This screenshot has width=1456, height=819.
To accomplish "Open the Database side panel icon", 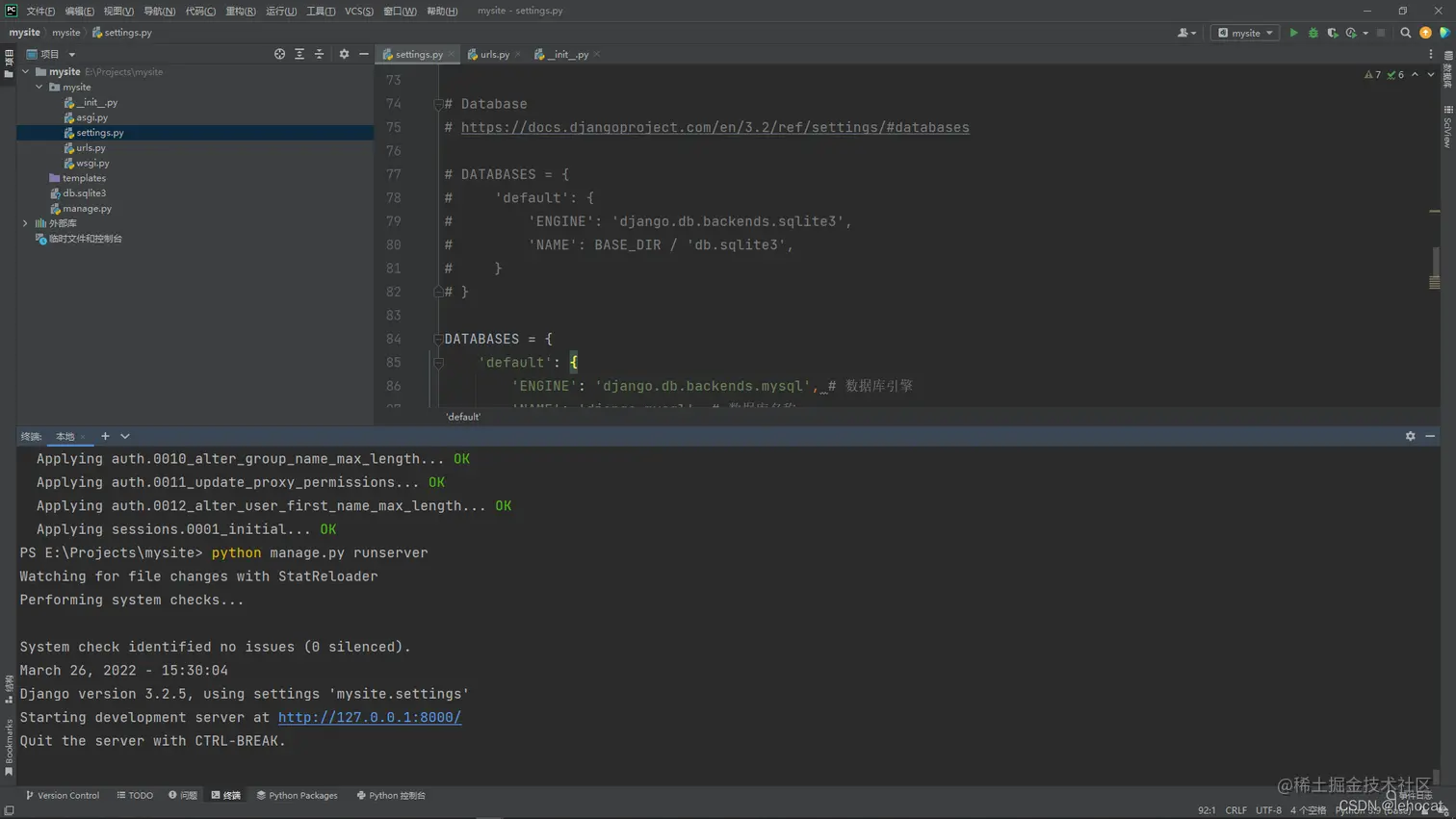I will pos(1447,70).
